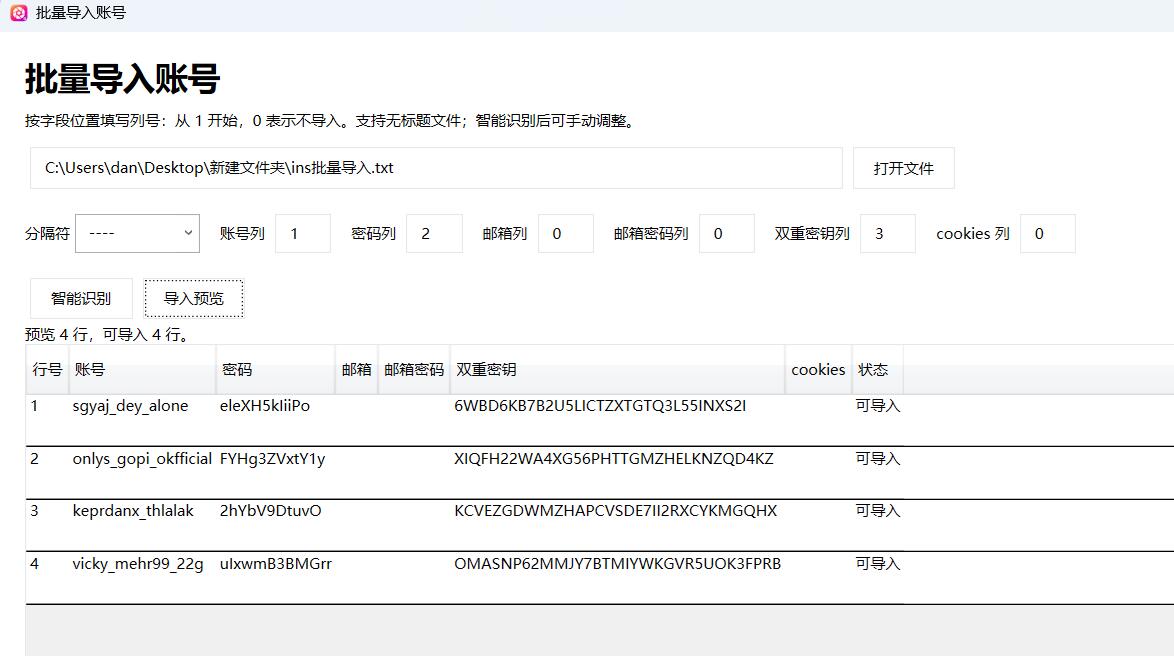The width and height of the screenshot is (1174, 656).
Task: Click the 状态 column header
Action: click(878, 370)
